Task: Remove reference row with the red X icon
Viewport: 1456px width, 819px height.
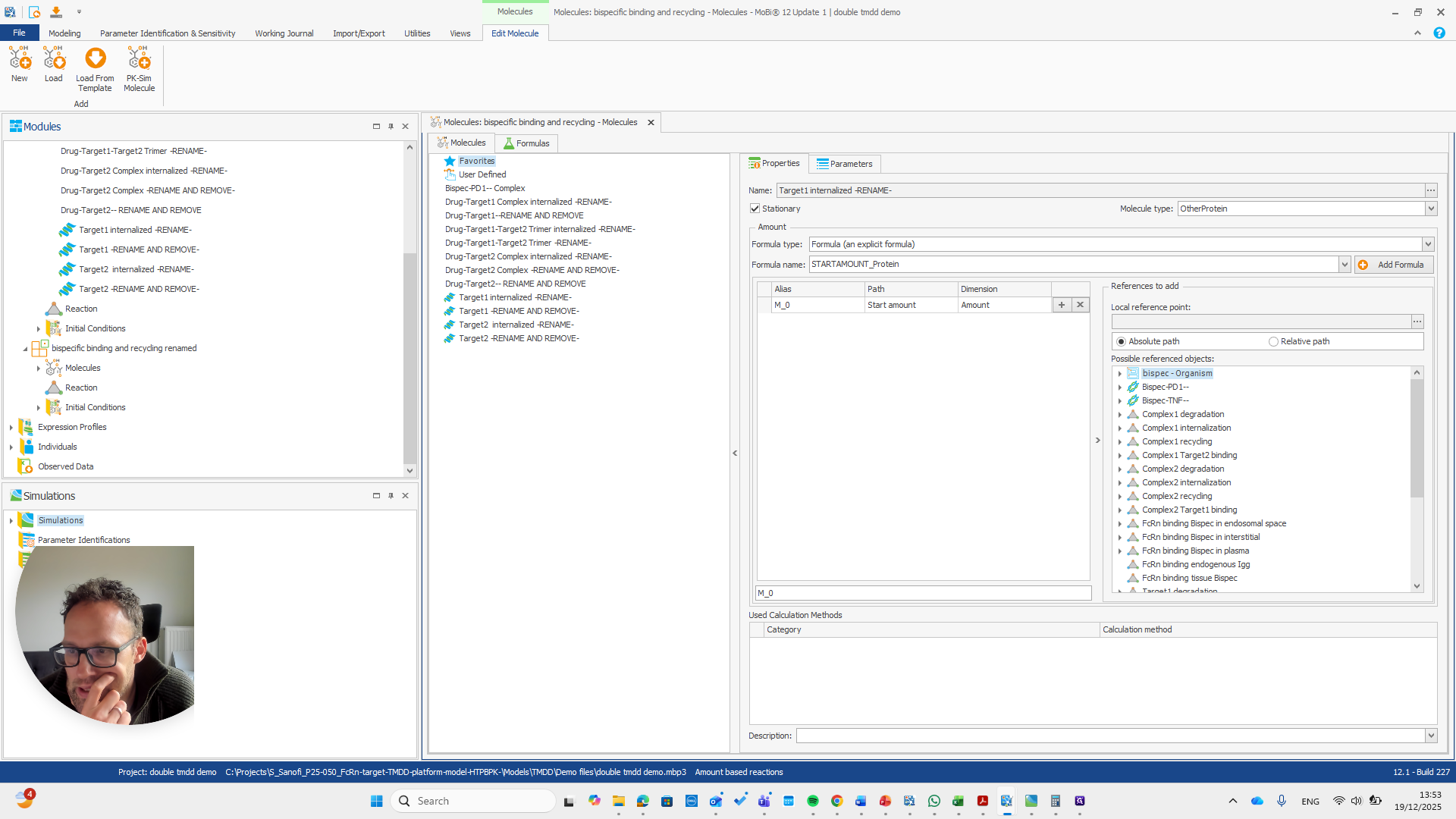Action: click(1080, 304)
